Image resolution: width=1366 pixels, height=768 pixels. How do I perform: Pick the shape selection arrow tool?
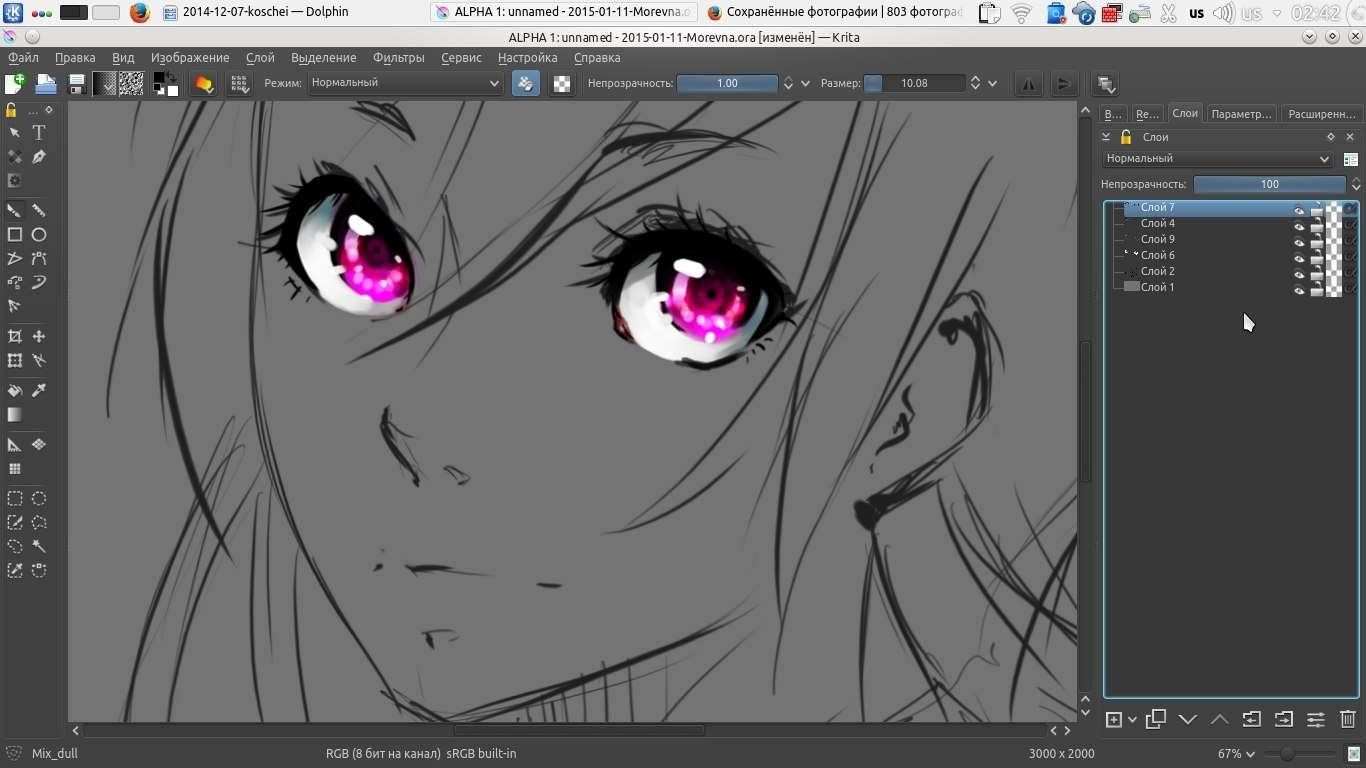tap(14, 133)
